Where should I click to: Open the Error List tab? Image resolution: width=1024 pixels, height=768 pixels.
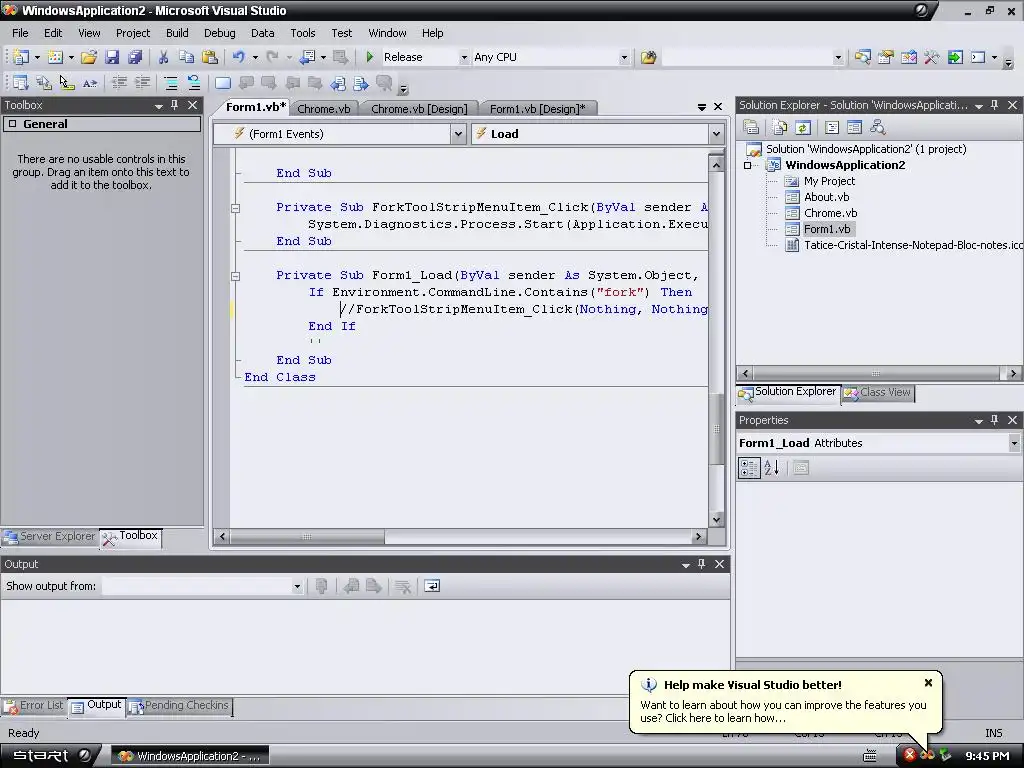(x=34, y=705)
